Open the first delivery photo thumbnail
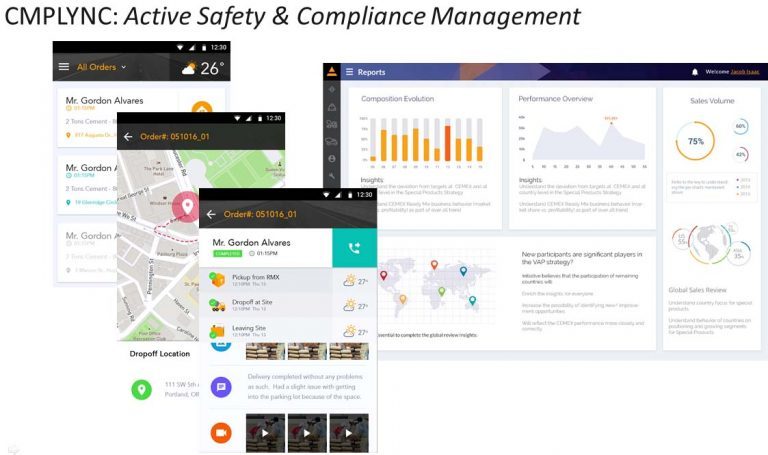Viewport: 768px width, 455px height. pos(265,351)
